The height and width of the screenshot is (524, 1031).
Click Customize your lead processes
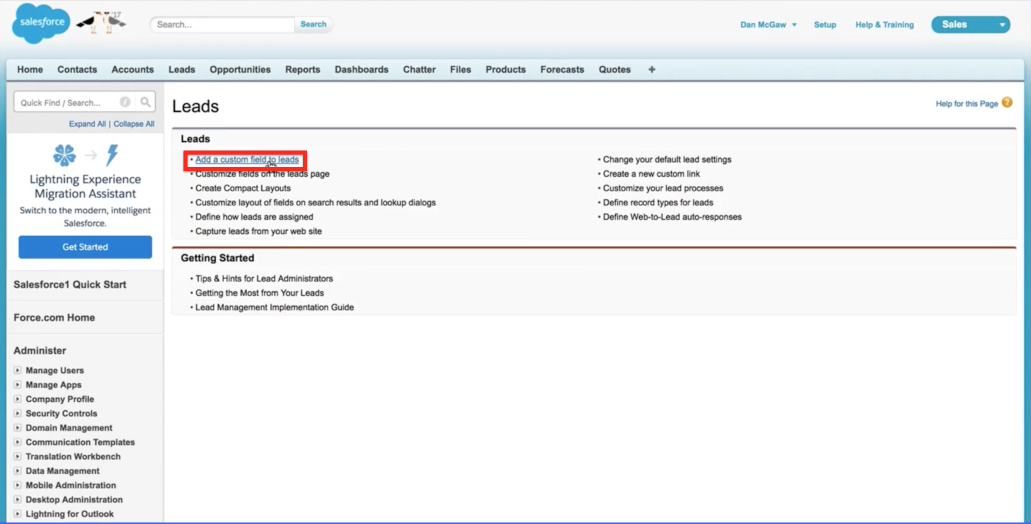(663, 188)
